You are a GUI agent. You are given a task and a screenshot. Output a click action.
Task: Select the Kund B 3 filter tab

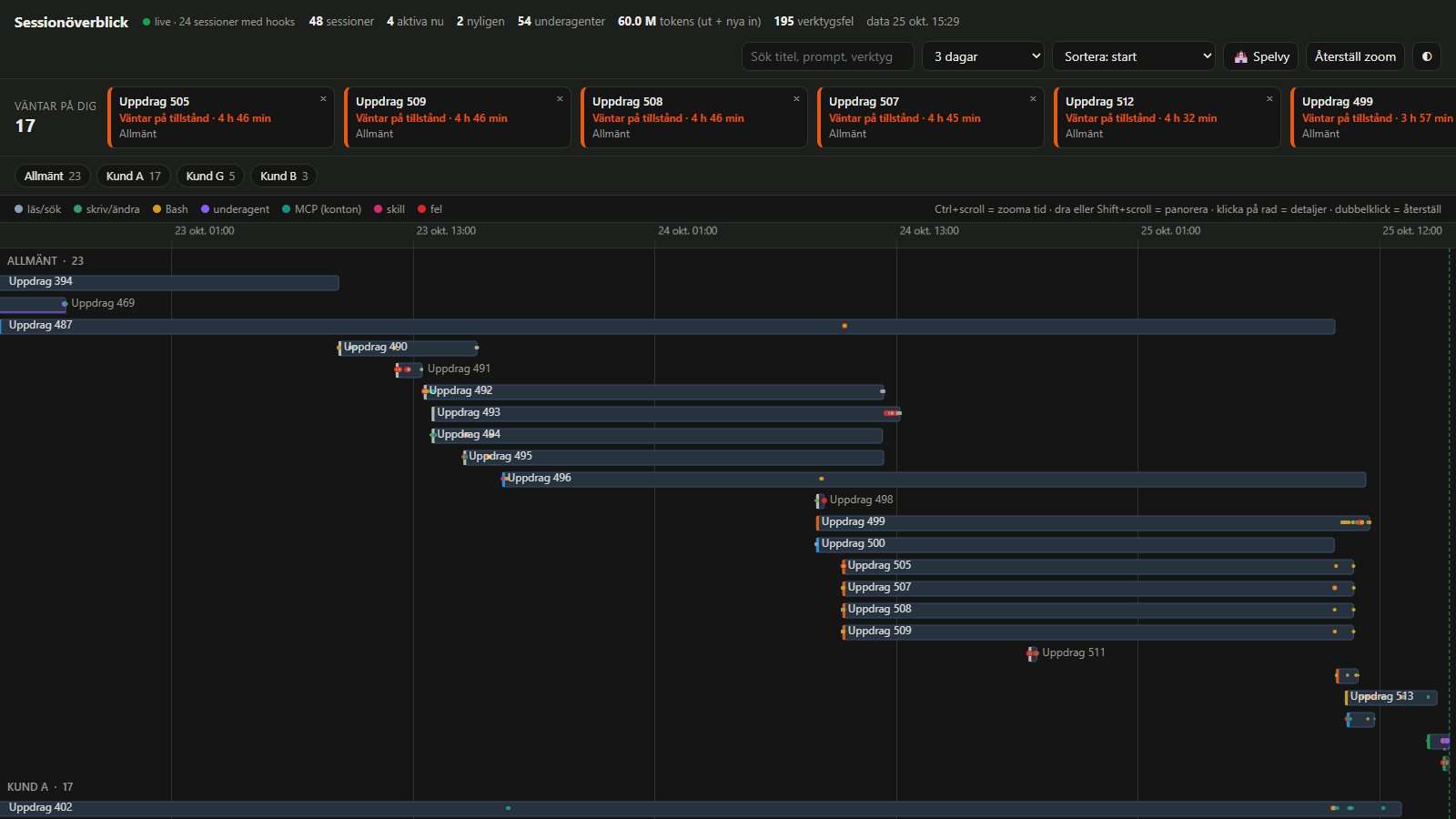tap(284, 176)
